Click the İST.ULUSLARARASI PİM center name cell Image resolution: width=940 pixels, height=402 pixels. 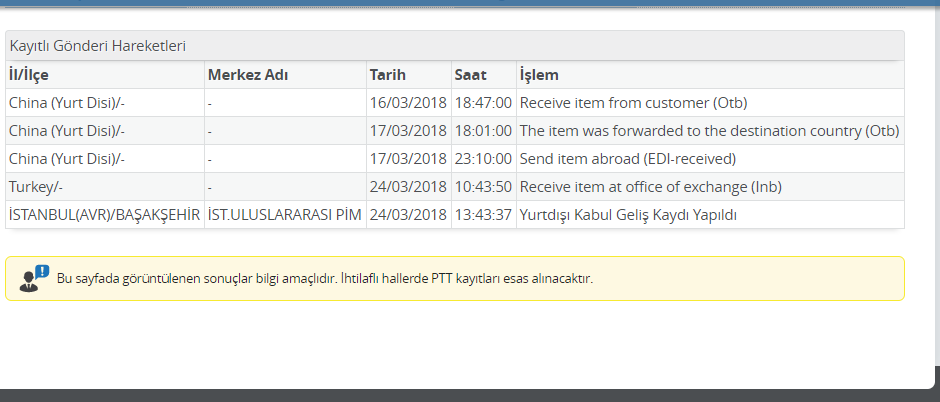(x=285, y=215)
